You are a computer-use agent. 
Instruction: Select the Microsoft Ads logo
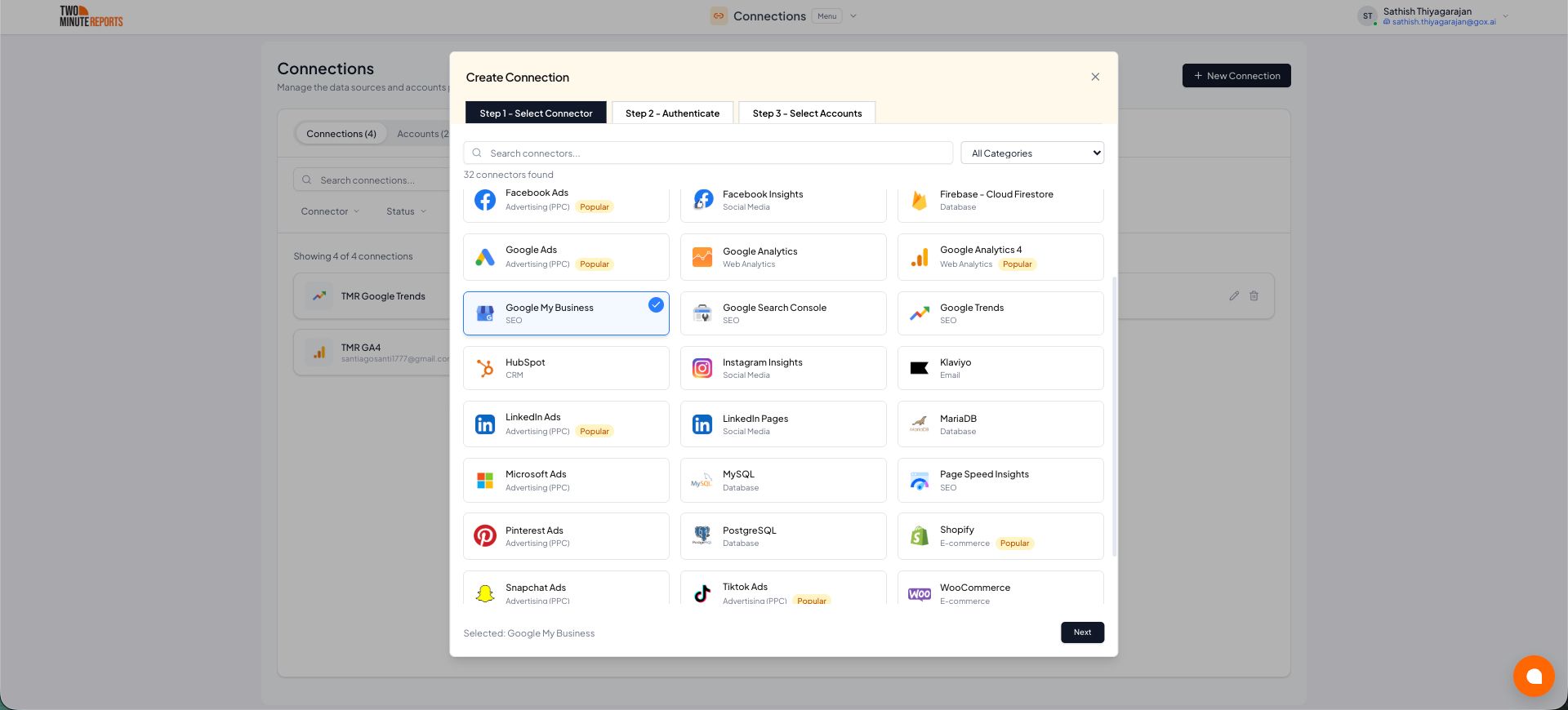(x=485, y=481)
